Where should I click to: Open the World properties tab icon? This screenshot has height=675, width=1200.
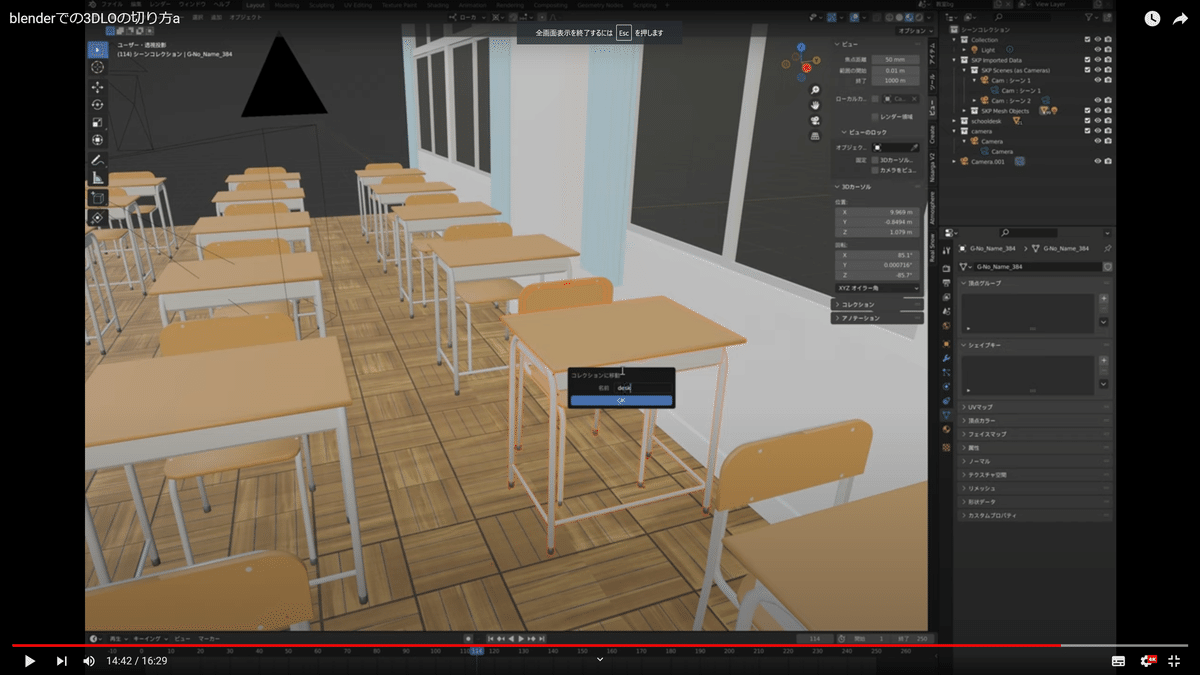946,325
